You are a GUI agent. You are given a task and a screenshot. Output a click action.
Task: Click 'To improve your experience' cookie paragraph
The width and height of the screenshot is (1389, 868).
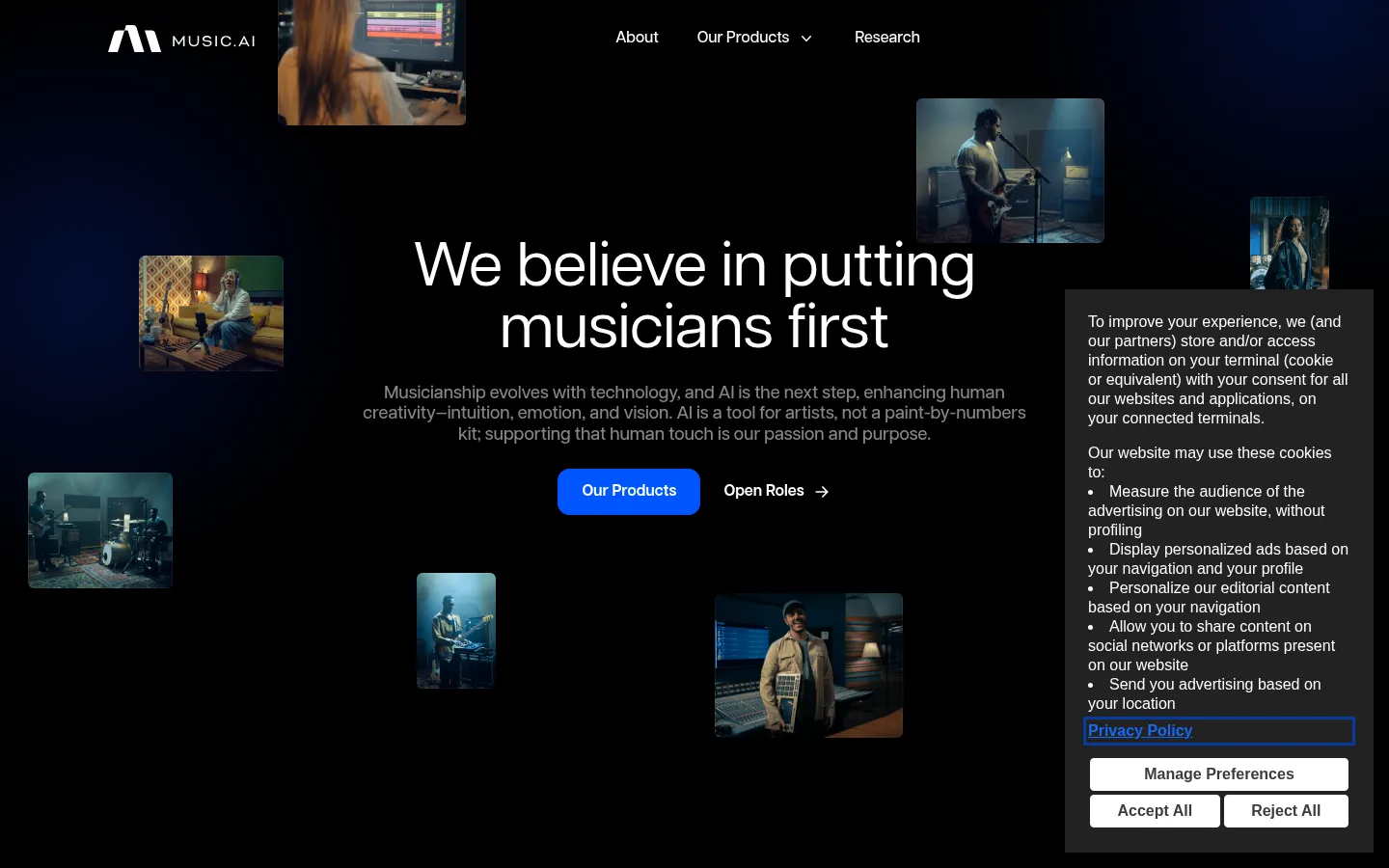coord(1218,369)
